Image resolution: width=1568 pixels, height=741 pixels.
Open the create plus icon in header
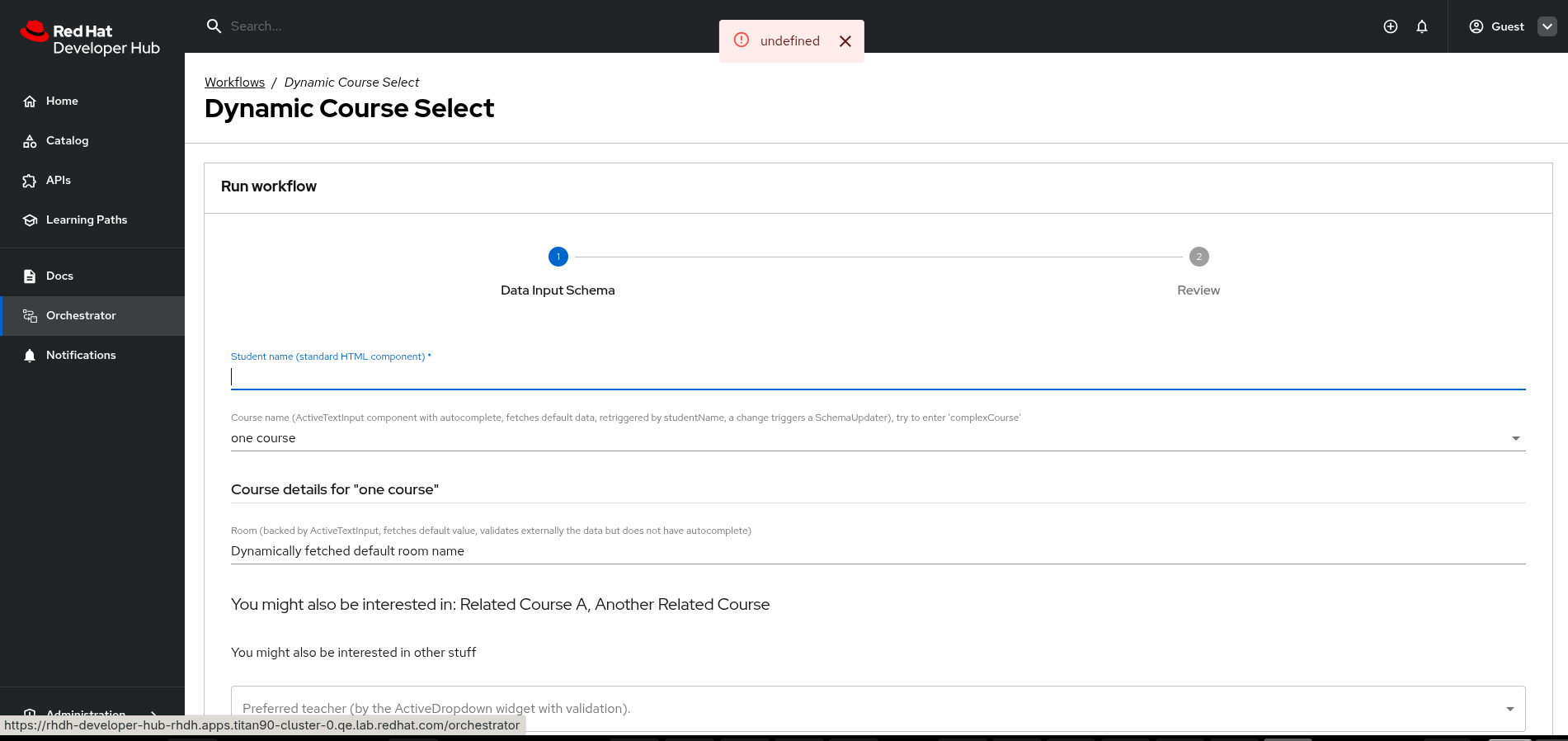pyautogui.click(x=1391, y=26)
